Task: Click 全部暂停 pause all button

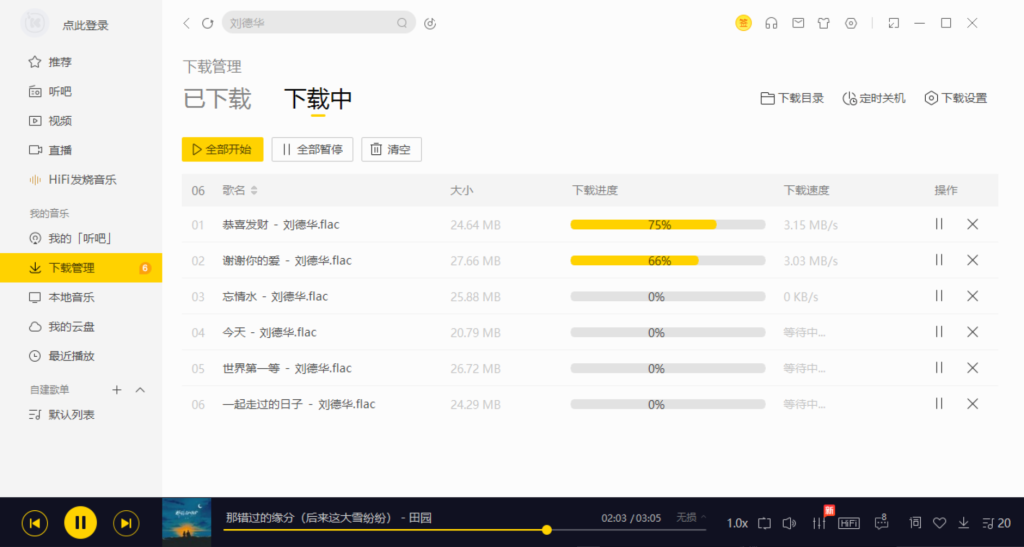Action: click(312, 149)
